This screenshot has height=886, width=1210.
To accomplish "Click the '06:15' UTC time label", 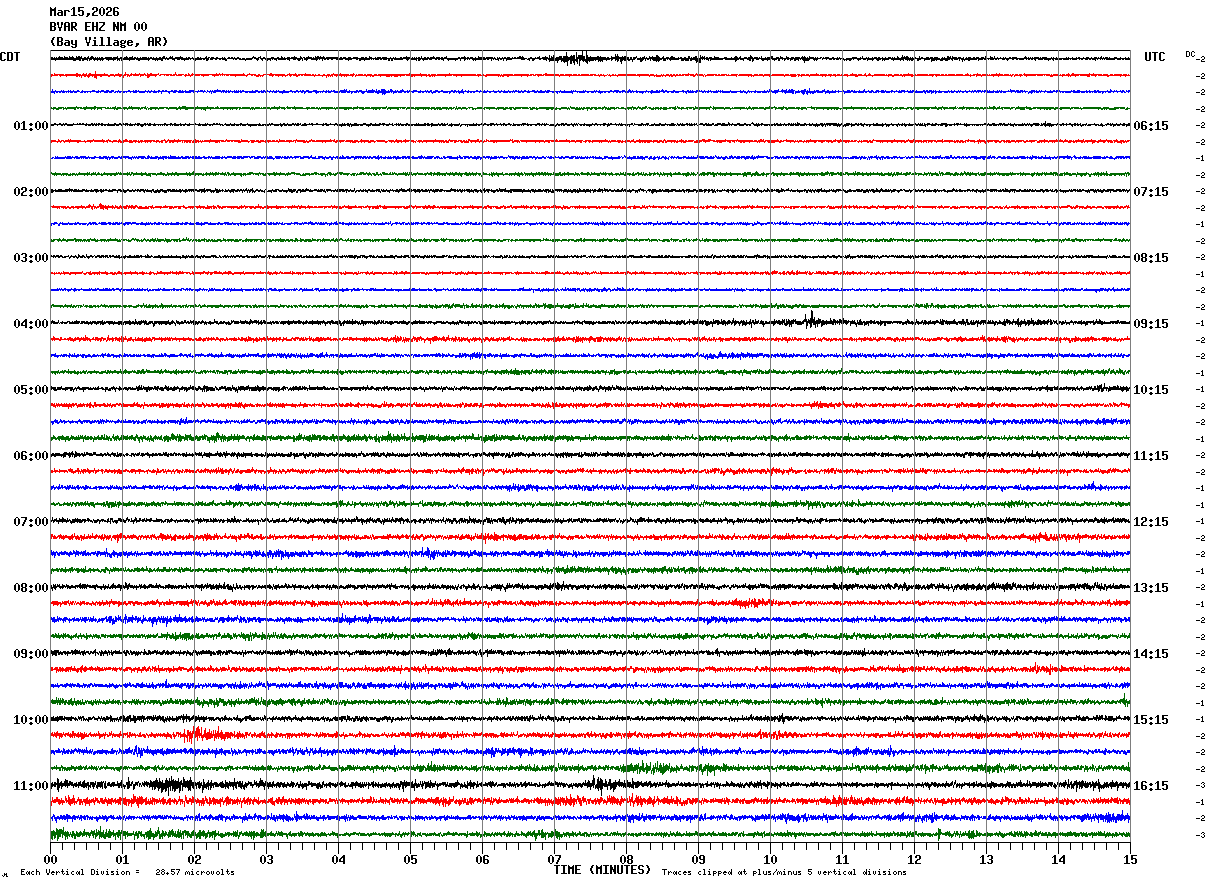I will (x=1151, y=126).
